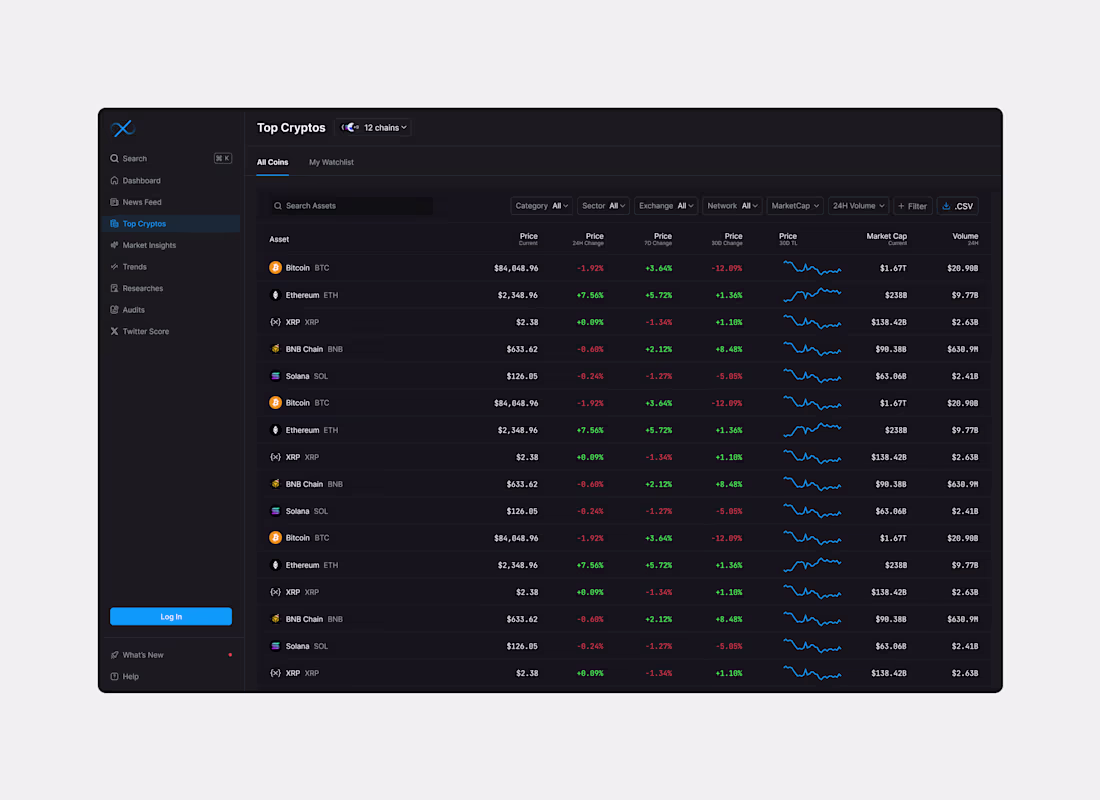Open the Exchange All dropdown
This screenshot has height=800, width=1100.
665,205
